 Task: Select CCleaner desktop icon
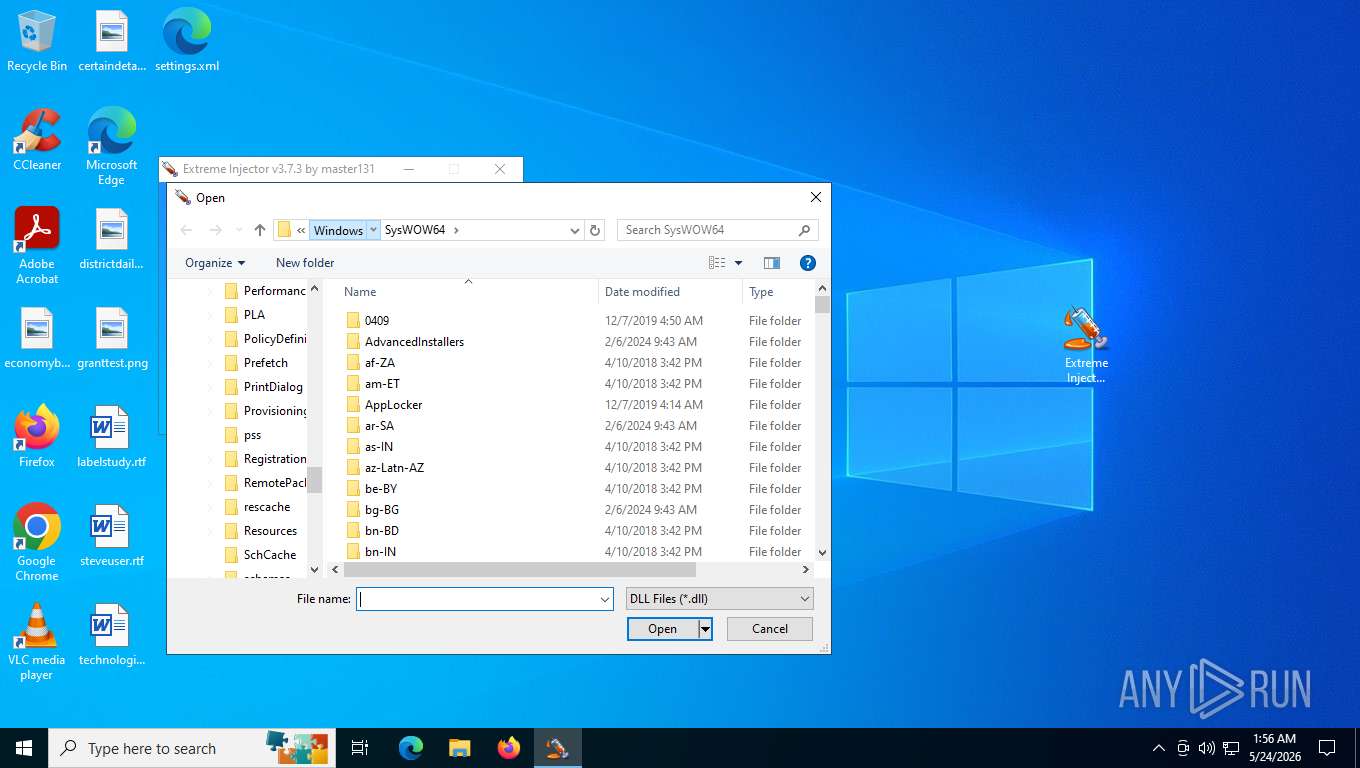[37, 140]
